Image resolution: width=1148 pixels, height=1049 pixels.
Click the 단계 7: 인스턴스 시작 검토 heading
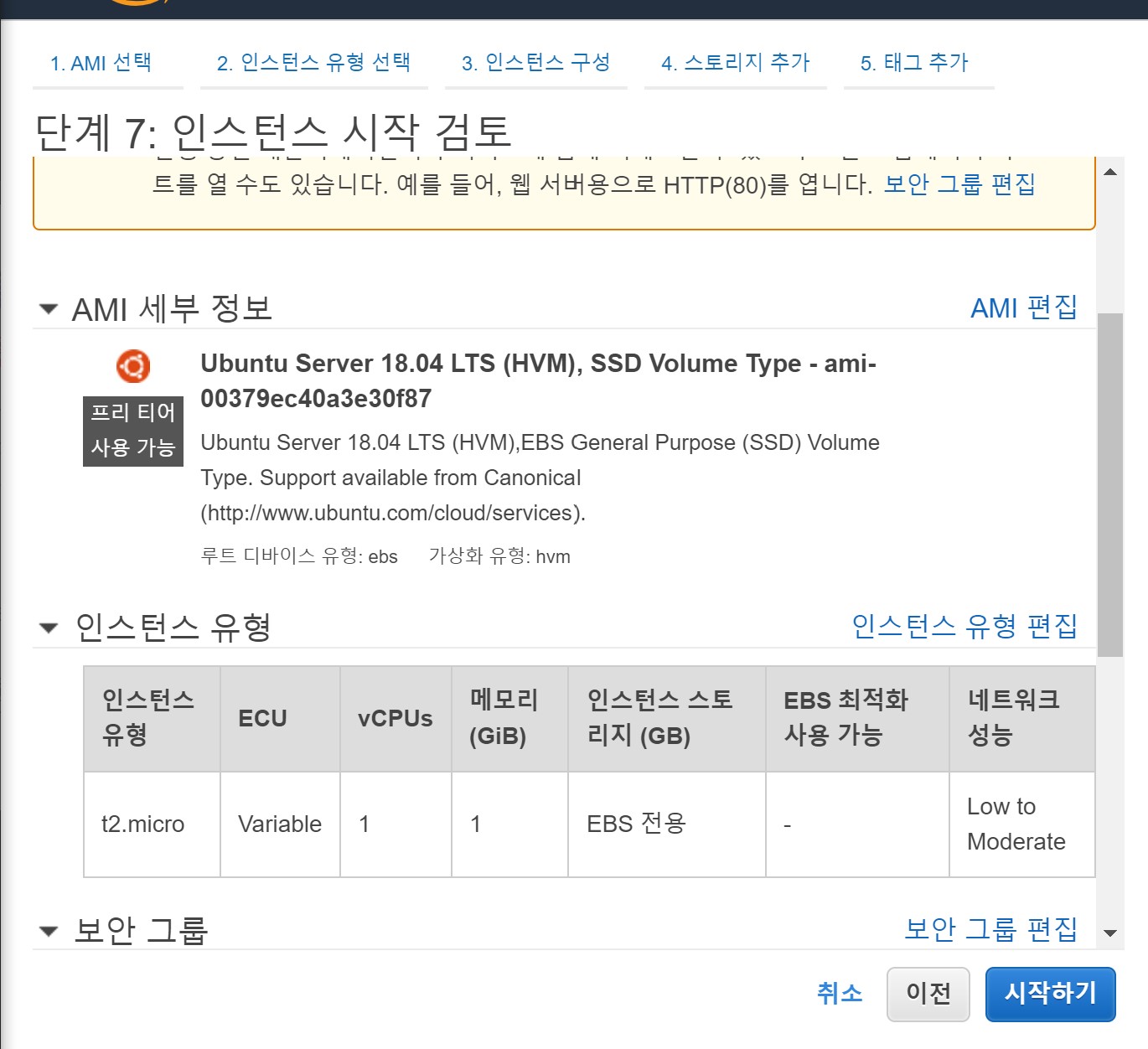tap(273, 132)
